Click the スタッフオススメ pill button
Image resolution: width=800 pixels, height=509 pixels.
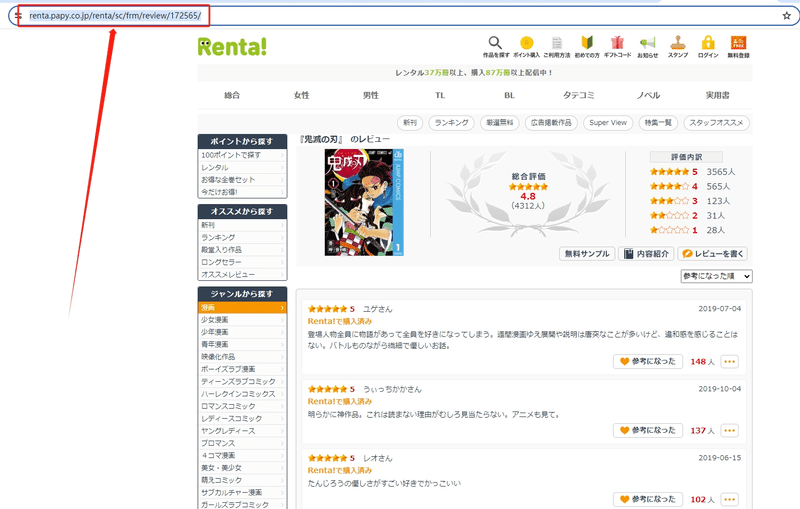click(x=716, y=123)
